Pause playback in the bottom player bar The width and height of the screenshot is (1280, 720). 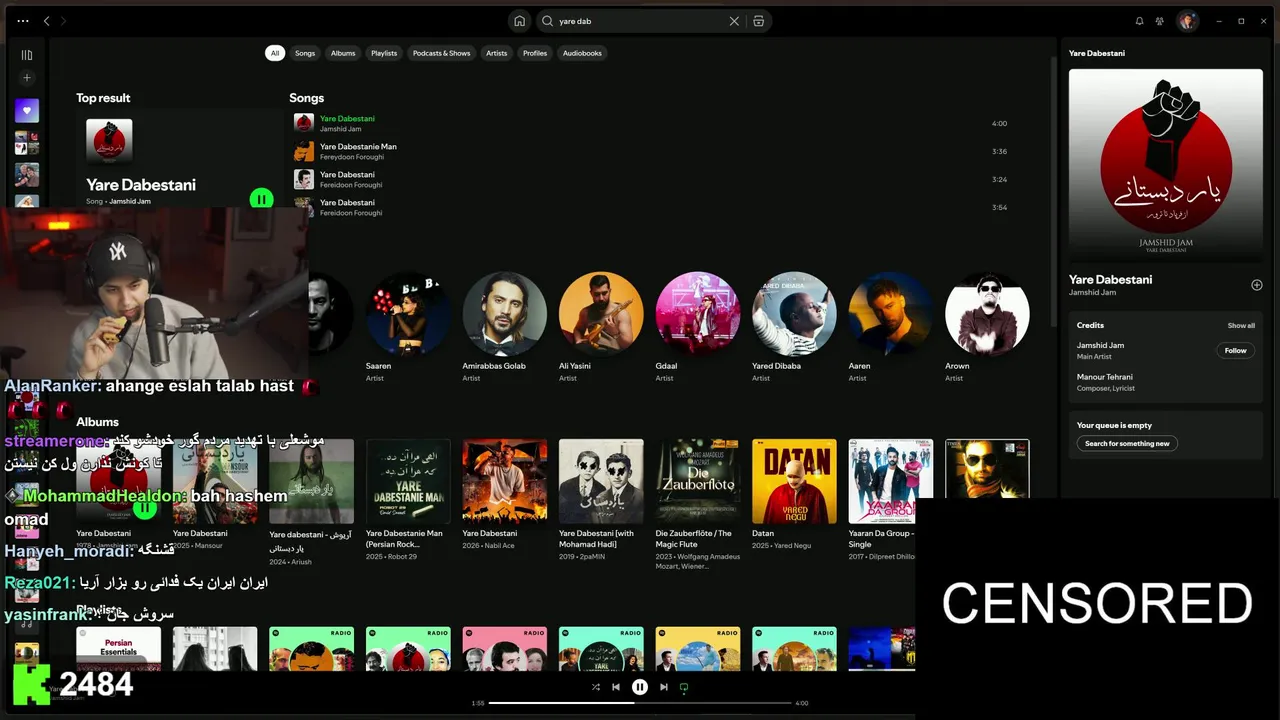[x=640, y=687]
